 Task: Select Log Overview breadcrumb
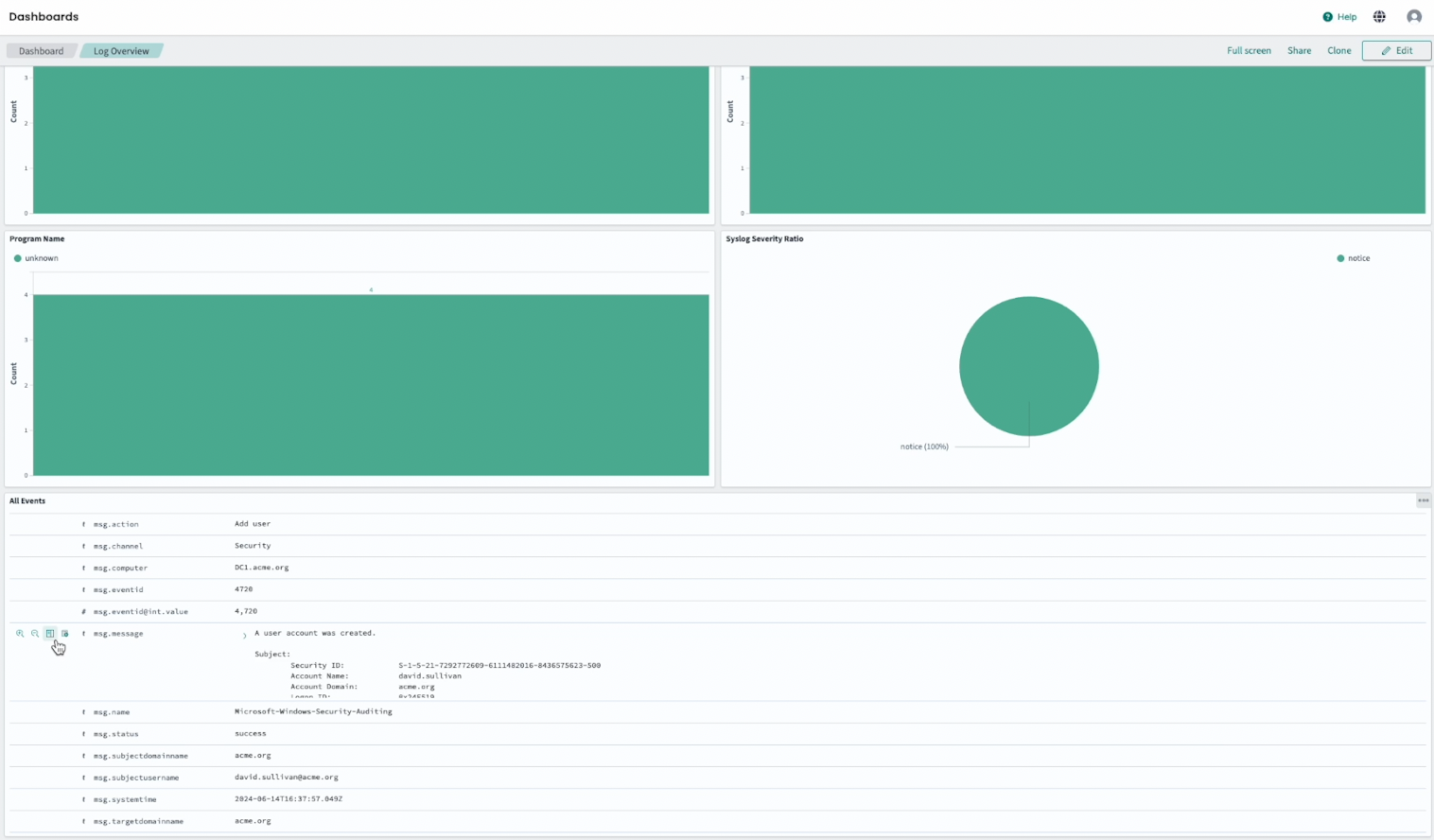[x=121, y=51]
